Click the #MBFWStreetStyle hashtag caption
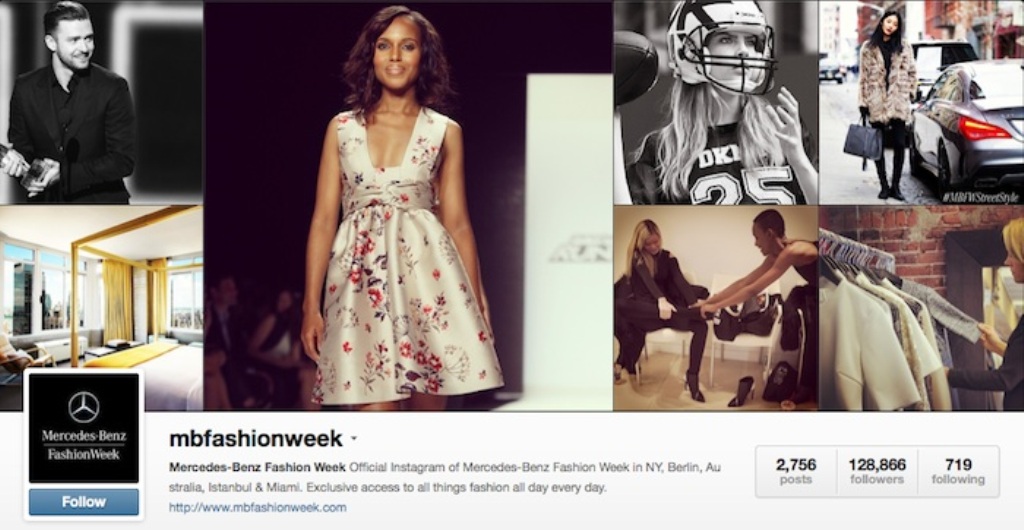Screen dimensions: 1024x530 (980, 197)
